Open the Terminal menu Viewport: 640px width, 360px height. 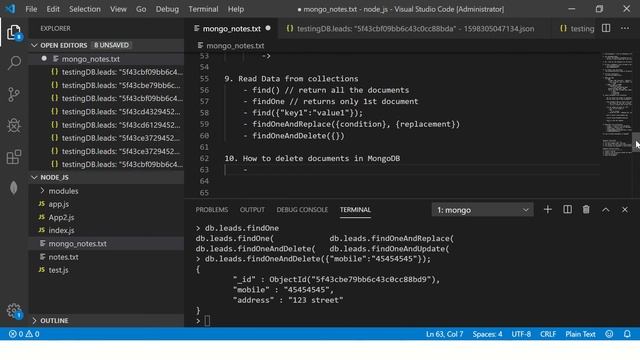coord(203,9)
